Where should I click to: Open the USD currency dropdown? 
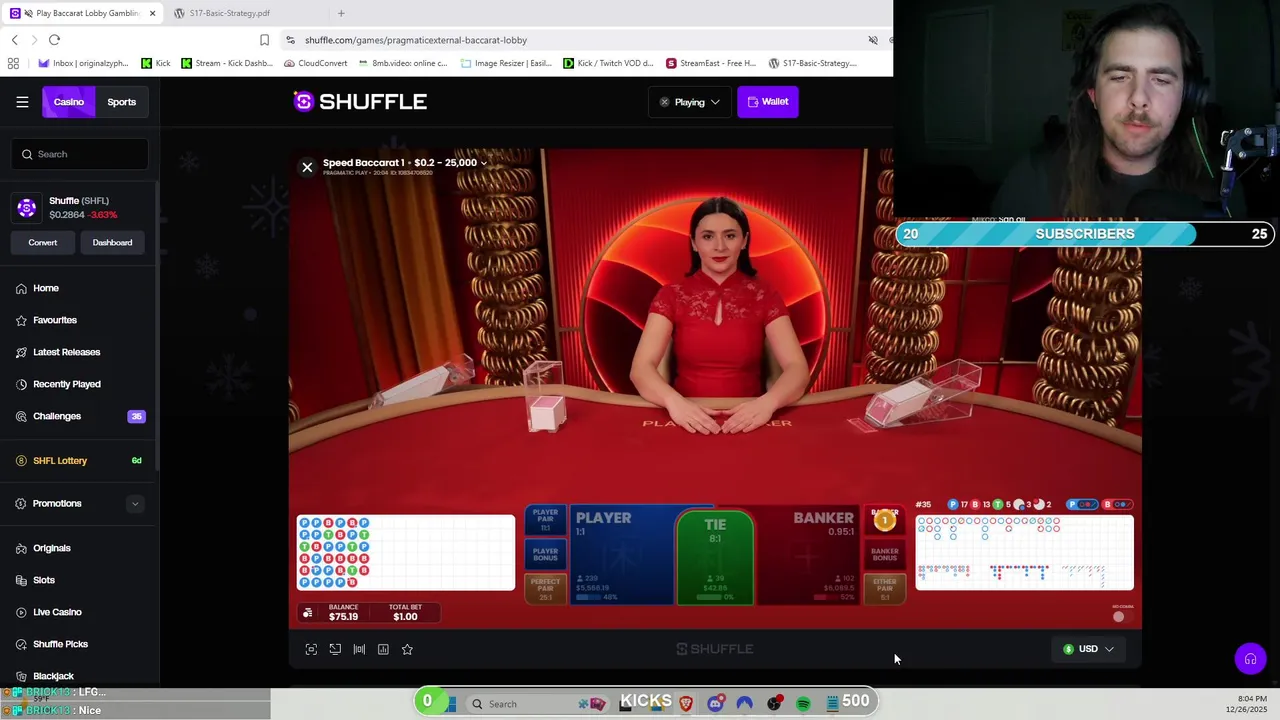1088,649
